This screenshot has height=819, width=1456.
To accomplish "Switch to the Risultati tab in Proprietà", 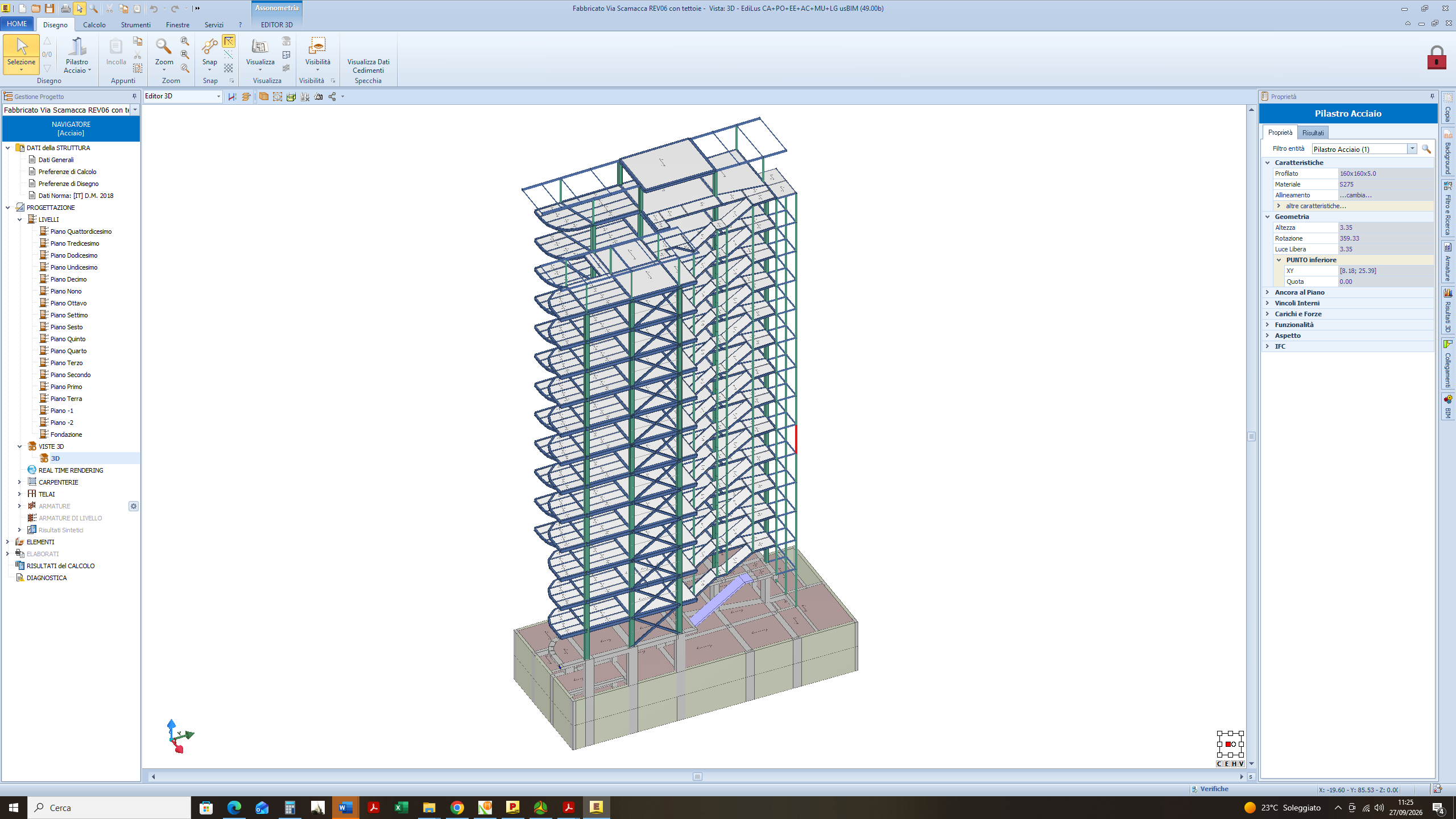I will pyautogui.click(x=1313, y=133).
